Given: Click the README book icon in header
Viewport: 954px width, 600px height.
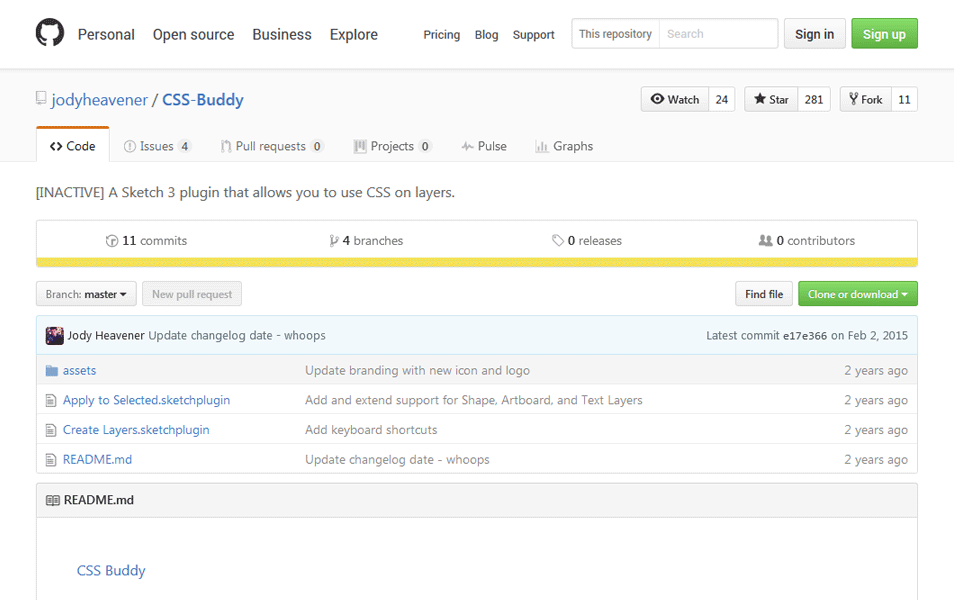Looking at the screenshot, I should pyautogui.click(x=52, y=499).
